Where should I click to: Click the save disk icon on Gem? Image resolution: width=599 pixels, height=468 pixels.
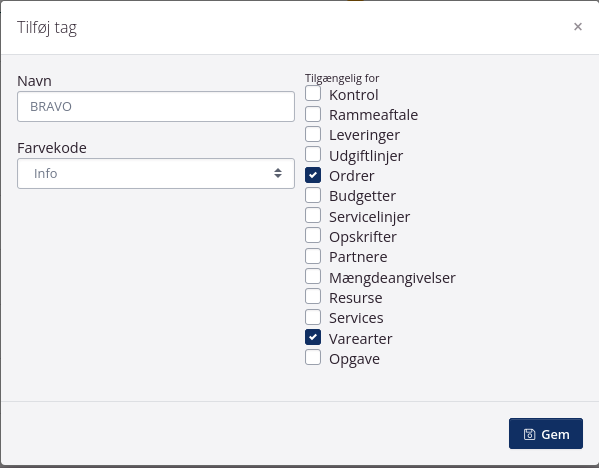(529, 434)
